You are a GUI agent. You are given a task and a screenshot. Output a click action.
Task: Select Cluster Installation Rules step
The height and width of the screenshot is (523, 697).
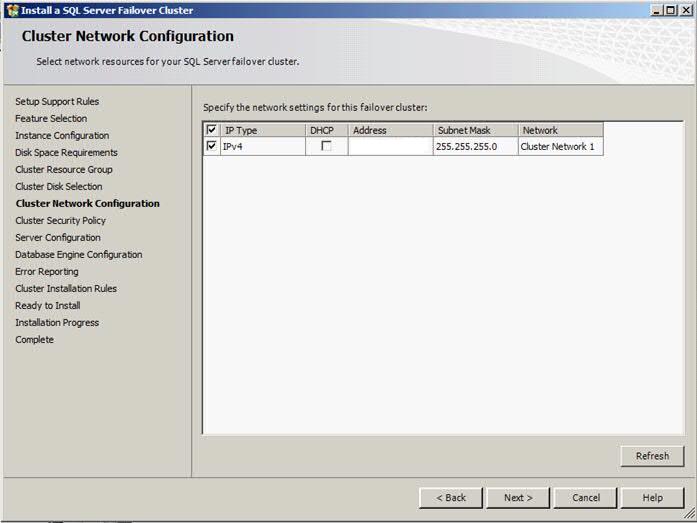[66, 288]
